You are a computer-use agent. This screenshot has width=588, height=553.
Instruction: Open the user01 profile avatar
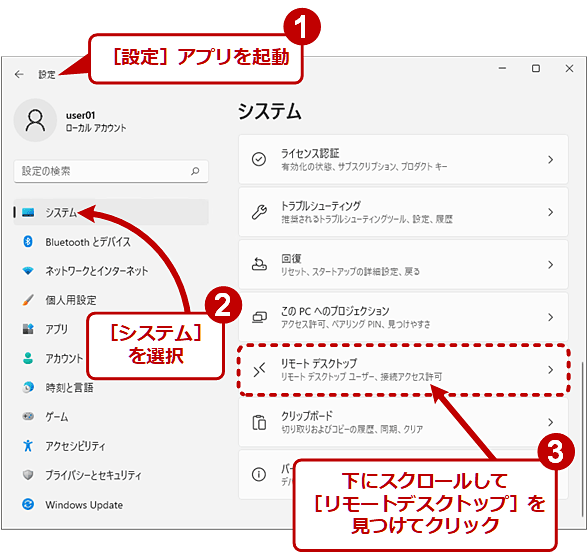click(35, 120)
